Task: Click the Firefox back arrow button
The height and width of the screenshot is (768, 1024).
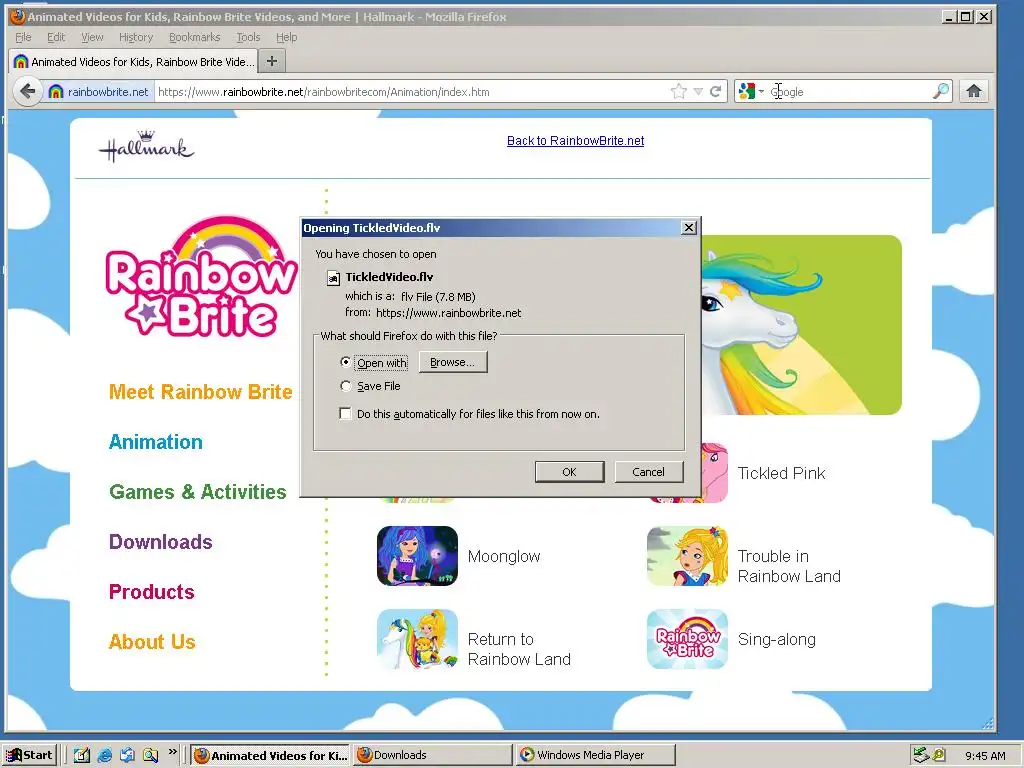Action: (x=27, y=91)
